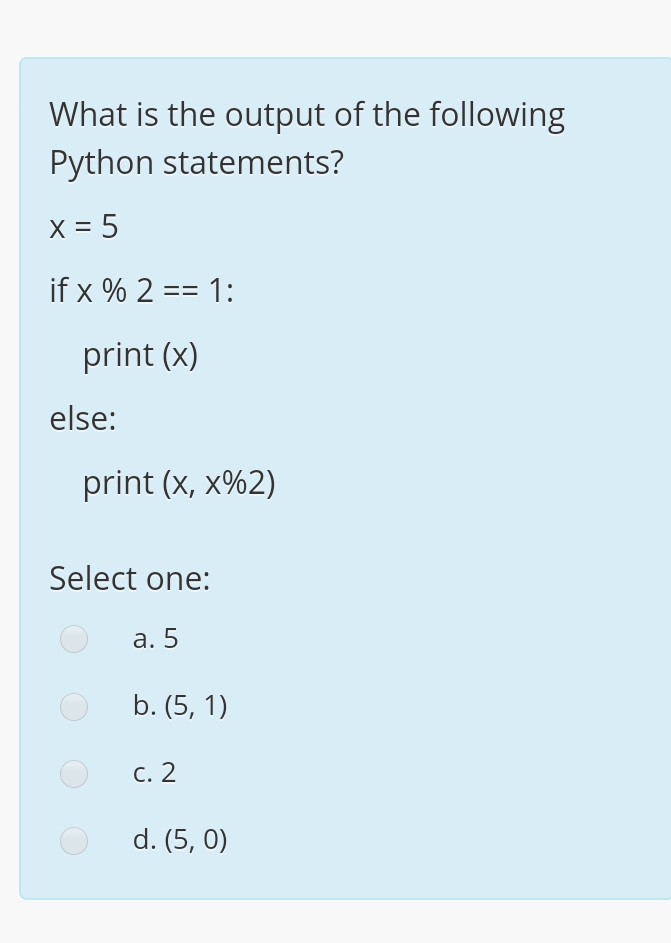Select the radio button for answer c

click(74, 773)
